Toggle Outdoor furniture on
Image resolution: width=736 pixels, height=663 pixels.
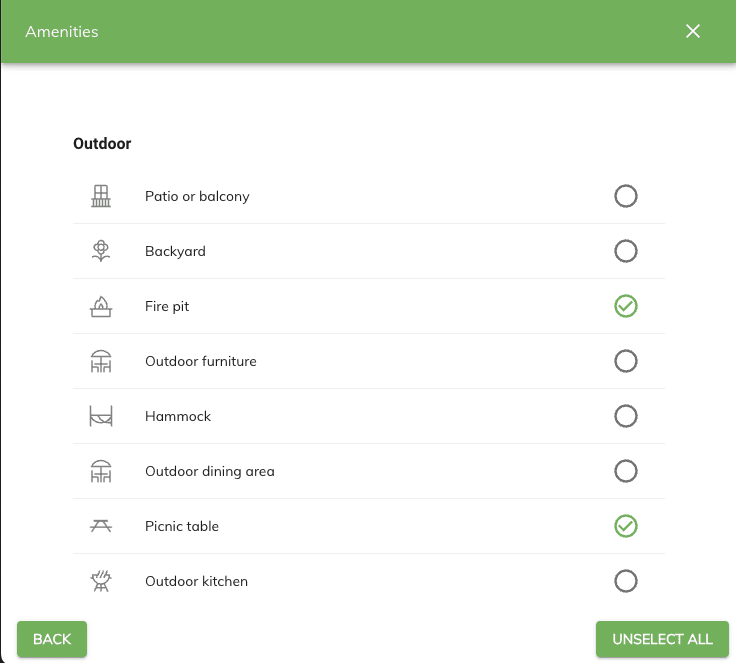pyautogui.click(x=626, y=361)
